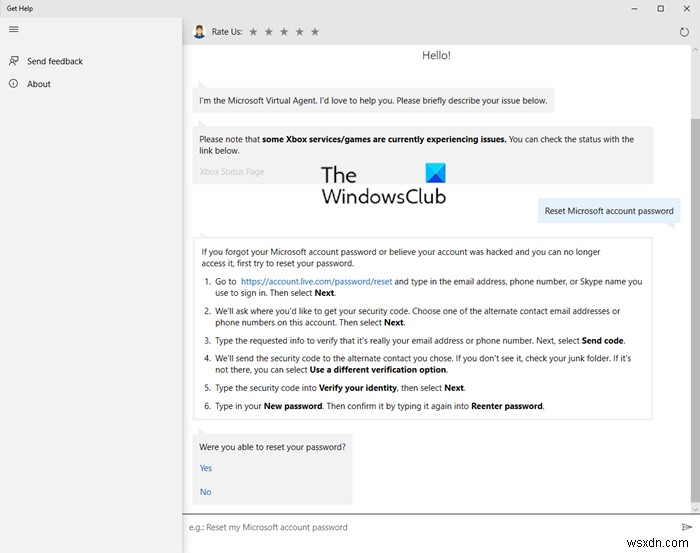Click the scrollbar down arrow
This screenshot has height=553, width=700.
pos(695,509)
